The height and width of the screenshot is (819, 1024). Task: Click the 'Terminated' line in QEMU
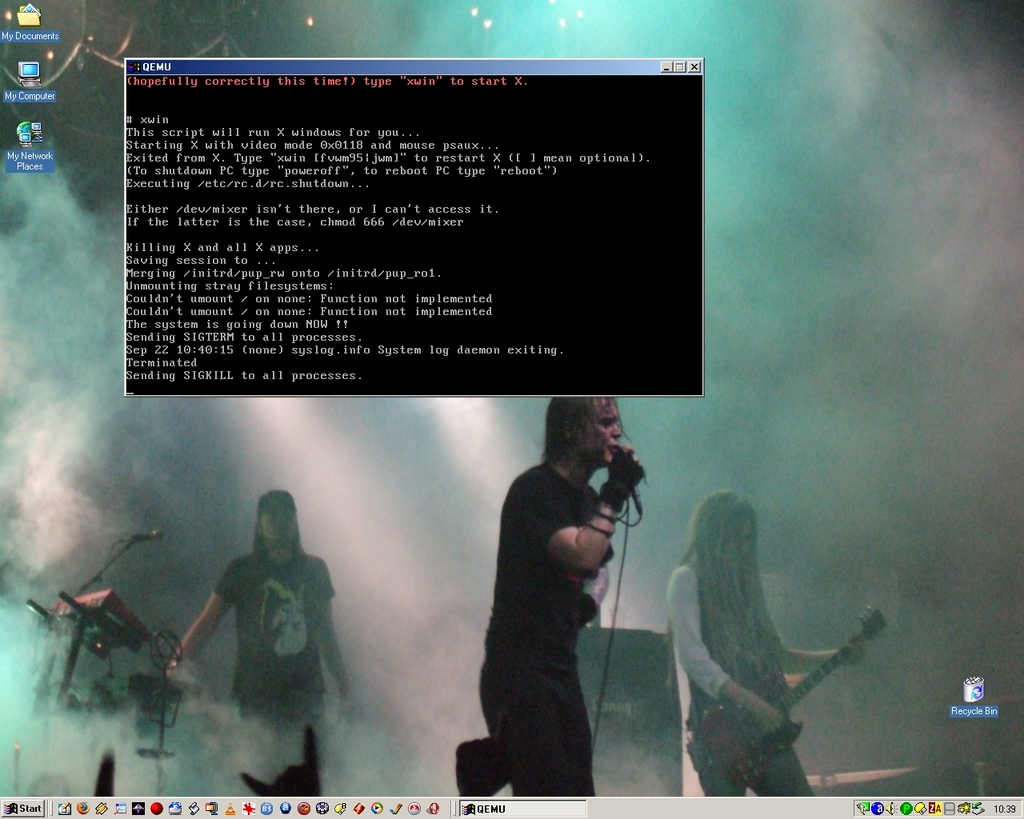click(x=161, y=362)
